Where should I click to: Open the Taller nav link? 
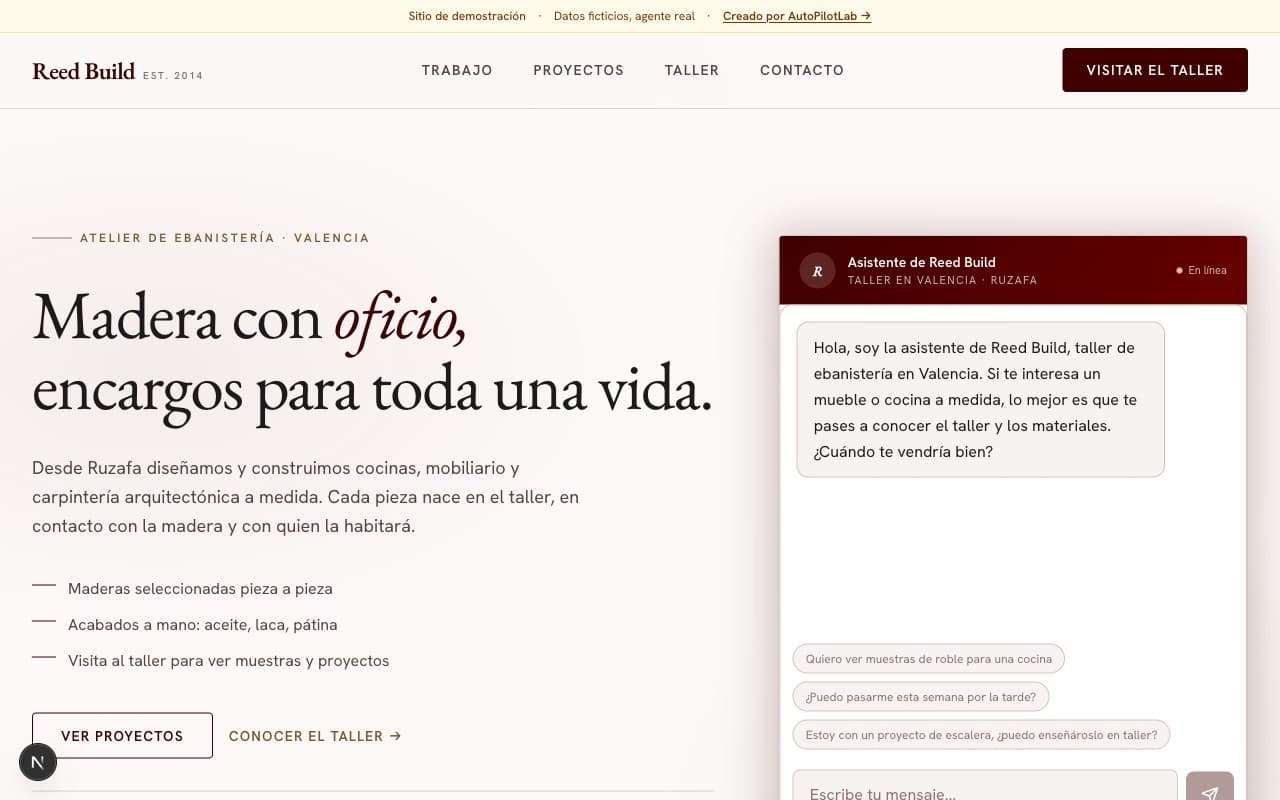[x=692, y=70]
